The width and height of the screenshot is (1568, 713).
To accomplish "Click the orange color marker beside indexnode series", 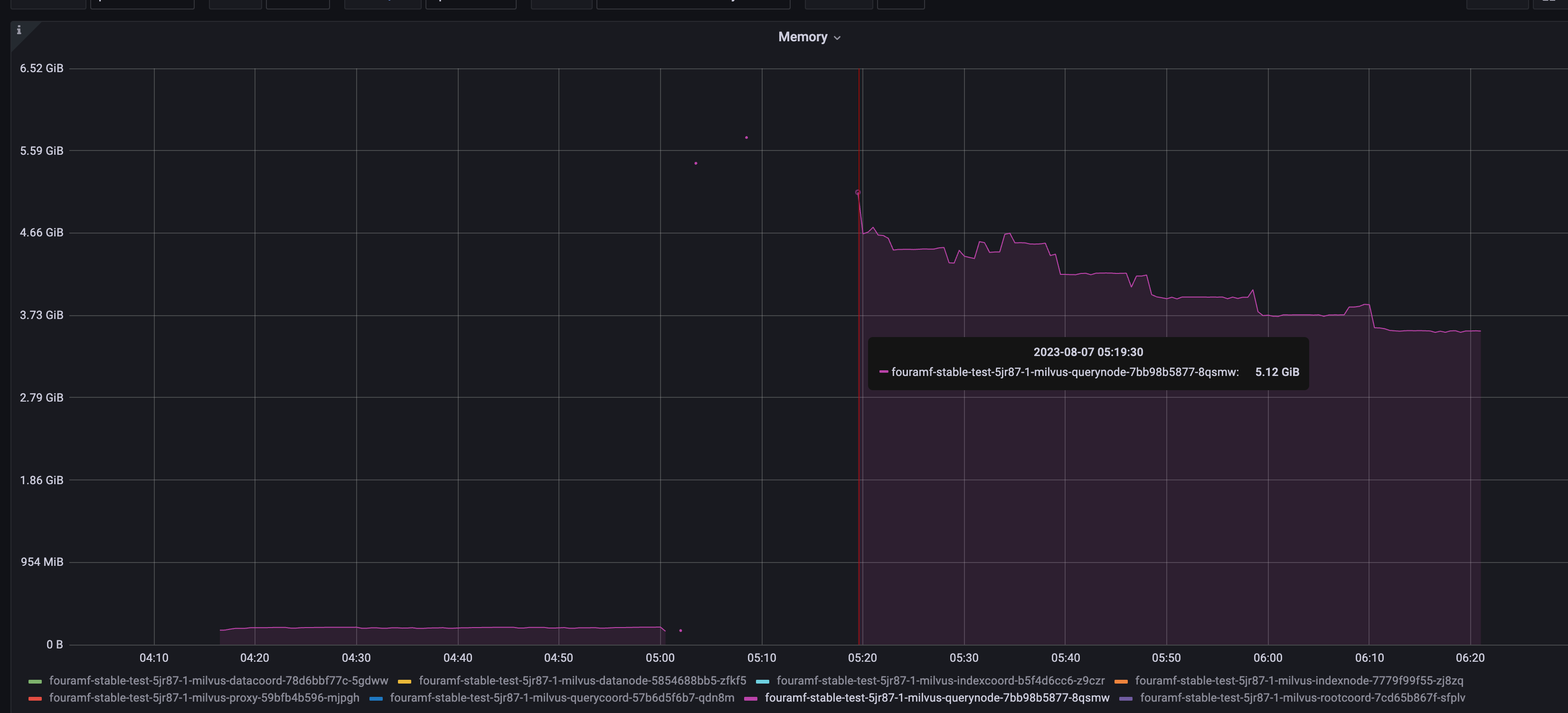I will (1123, 680).
